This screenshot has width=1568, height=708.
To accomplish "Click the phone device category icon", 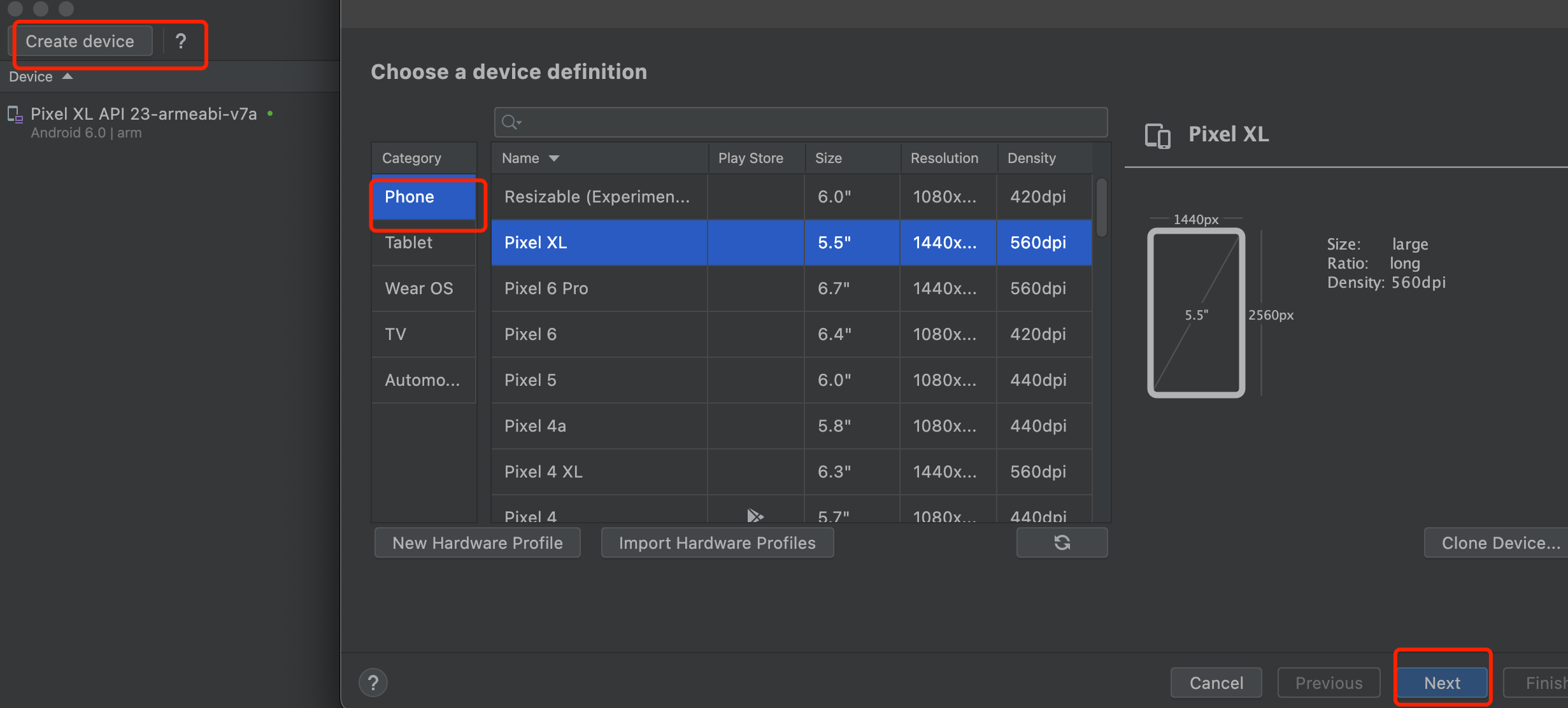I will point(410,196).
